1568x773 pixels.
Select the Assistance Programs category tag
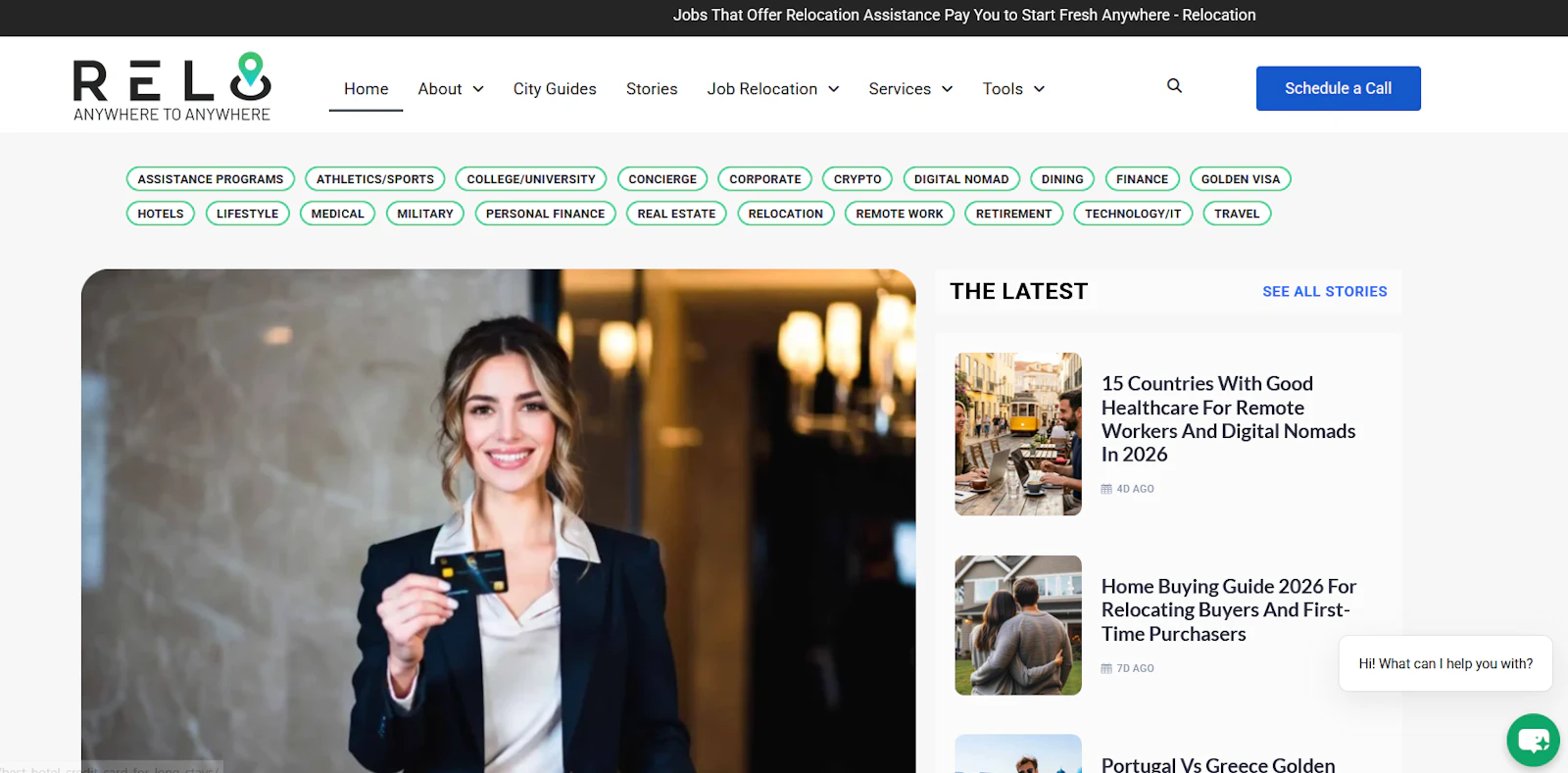pyautogui.click(x=211, y=179)
